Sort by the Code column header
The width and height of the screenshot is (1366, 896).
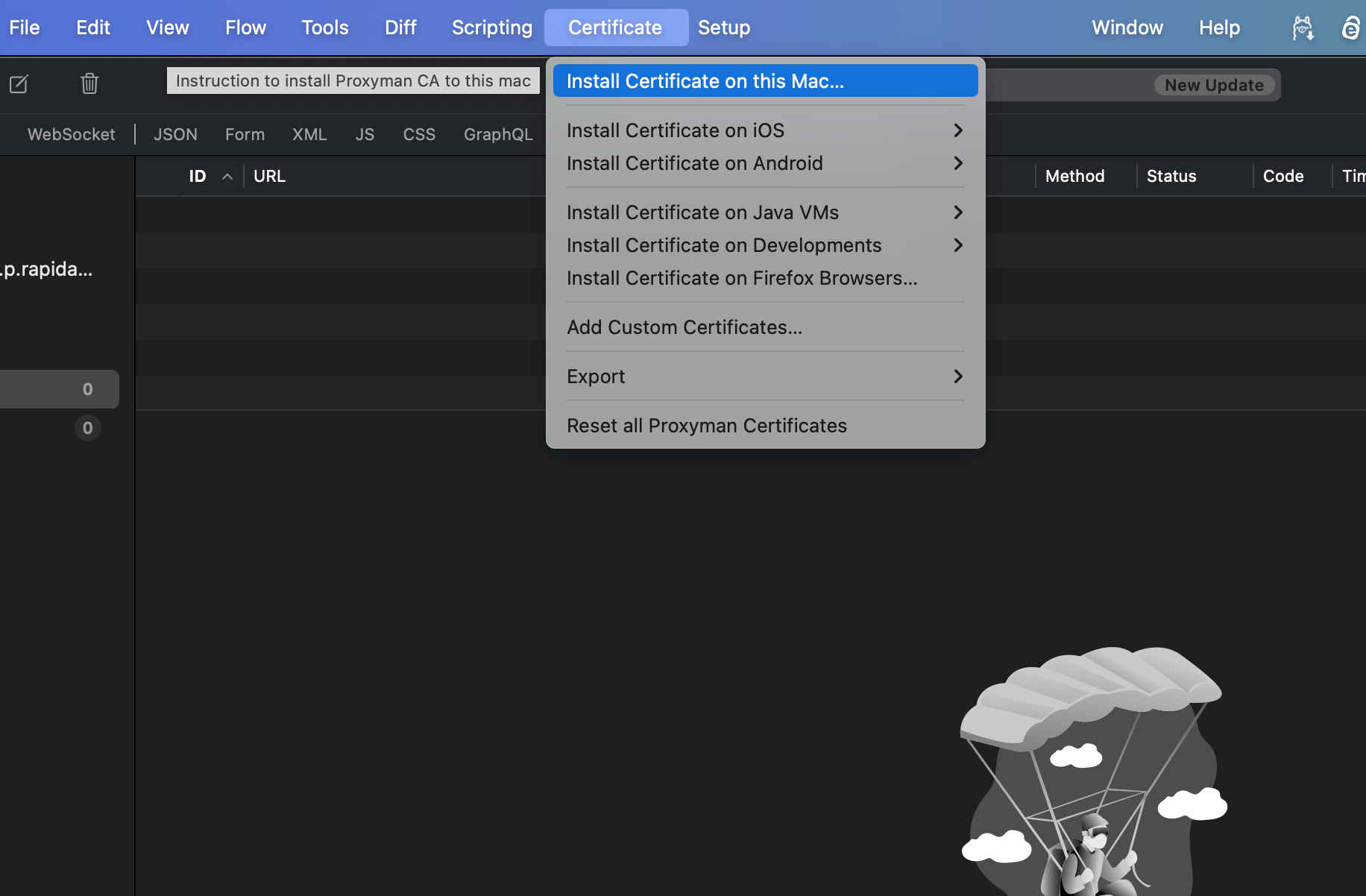tap(1283, 177)
